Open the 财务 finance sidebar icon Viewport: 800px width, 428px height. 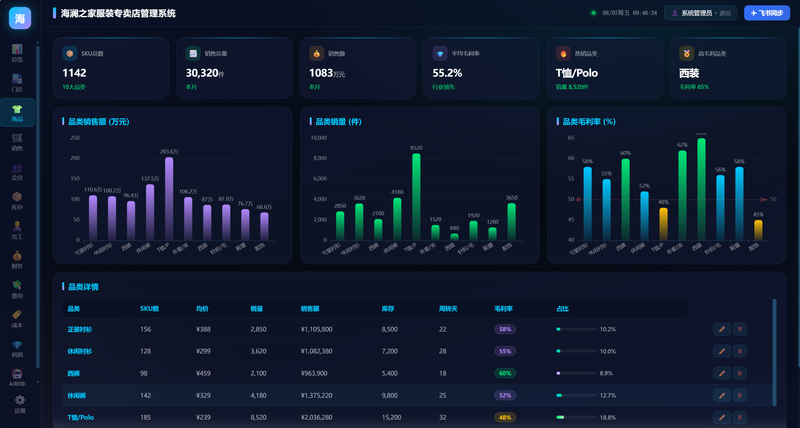17,260
